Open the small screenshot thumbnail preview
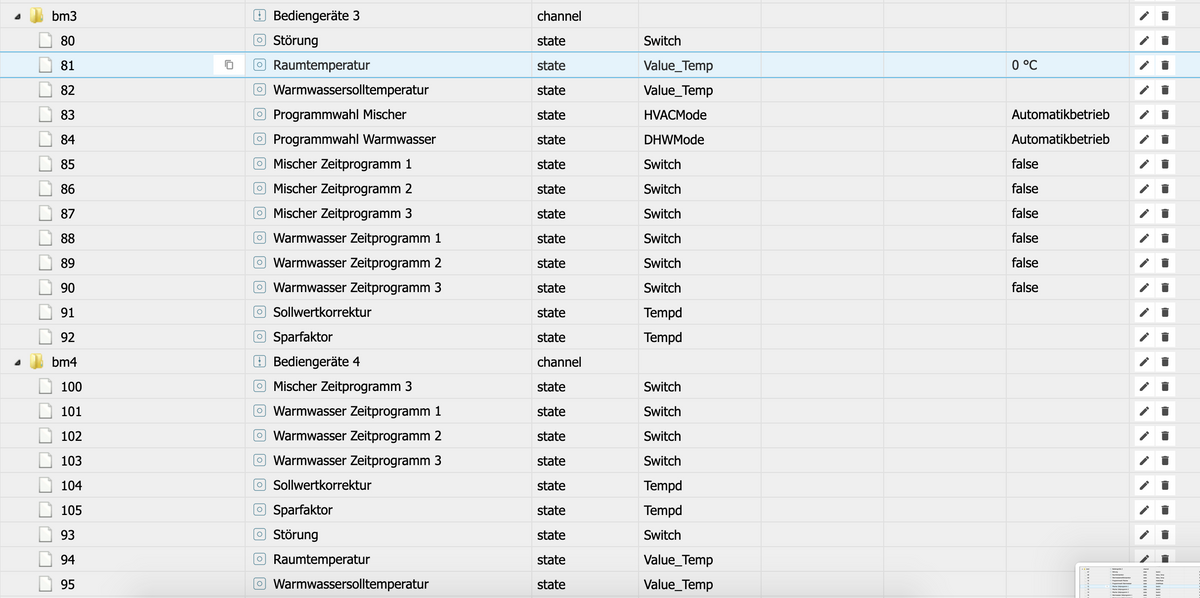Image resolution: width=1200 pixels, height=598 pixels. click(x=1137, y=580)
